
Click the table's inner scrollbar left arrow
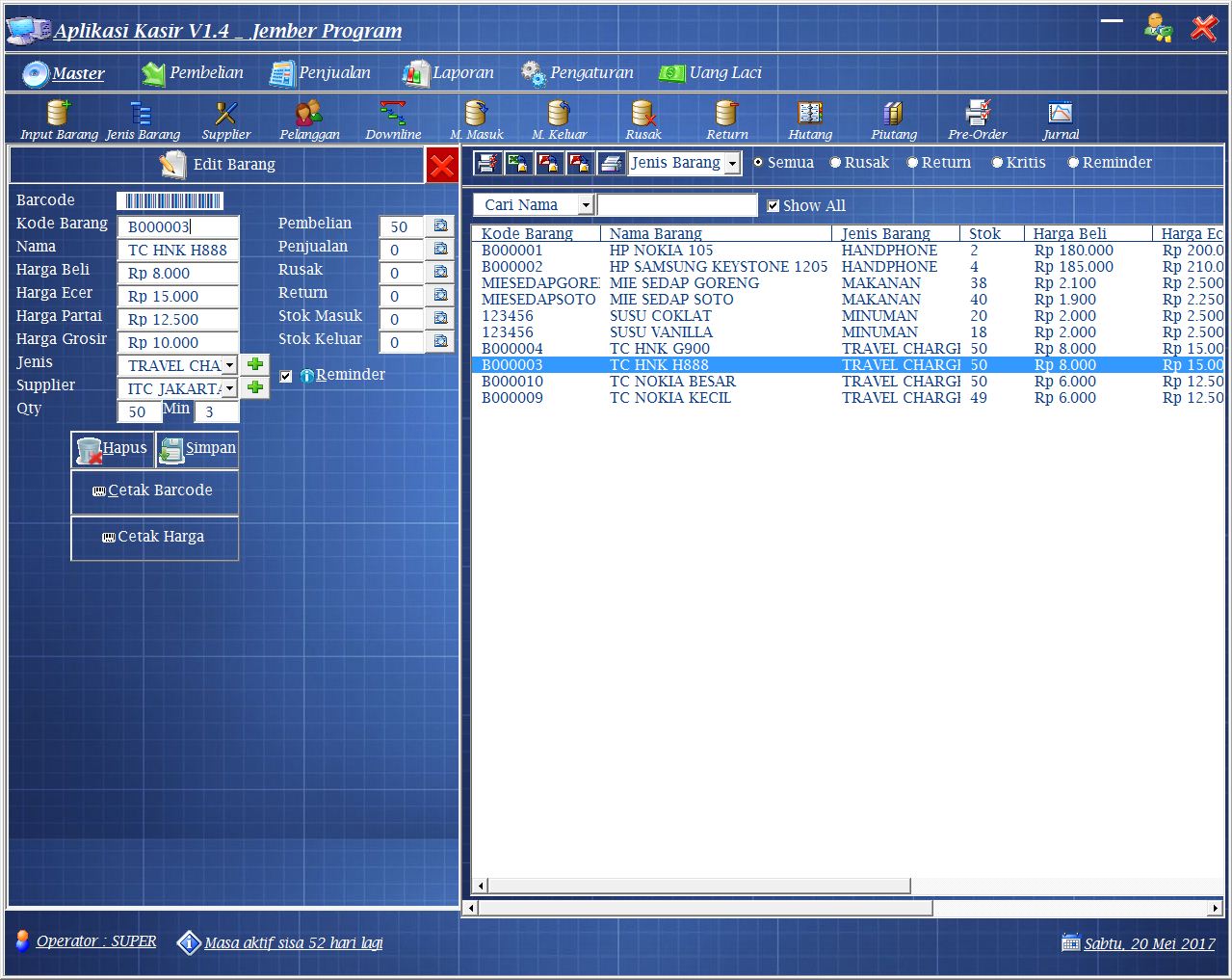click(x=481, y=886)
